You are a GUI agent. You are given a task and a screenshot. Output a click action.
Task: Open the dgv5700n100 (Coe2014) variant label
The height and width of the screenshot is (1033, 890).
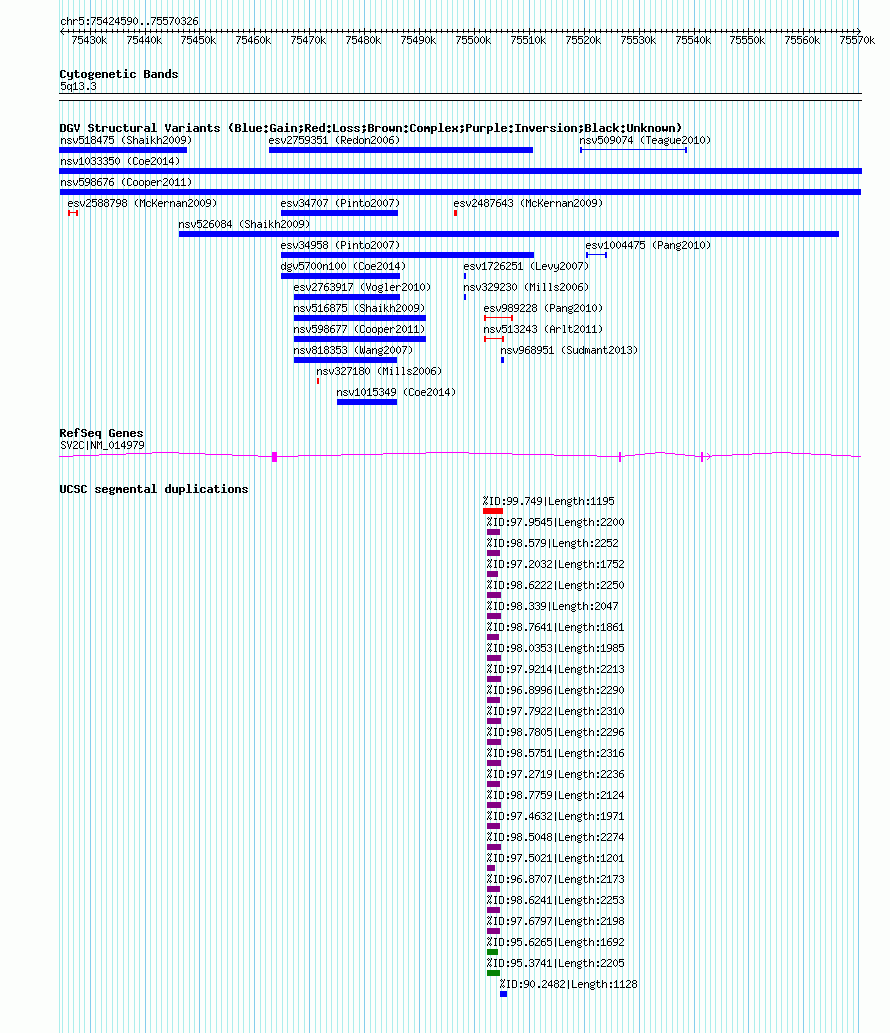coord(343,267)
